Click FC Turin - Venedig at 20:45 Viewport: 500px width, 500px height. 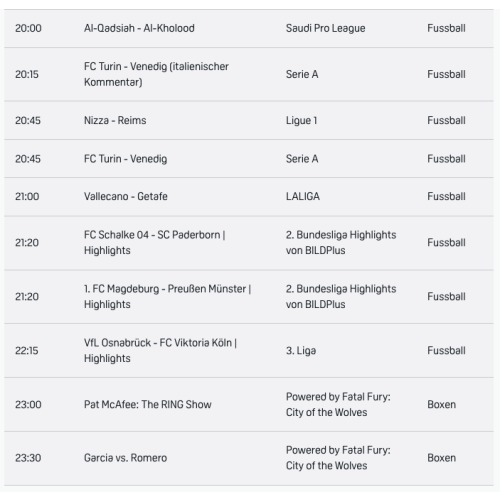coord(249,159)
